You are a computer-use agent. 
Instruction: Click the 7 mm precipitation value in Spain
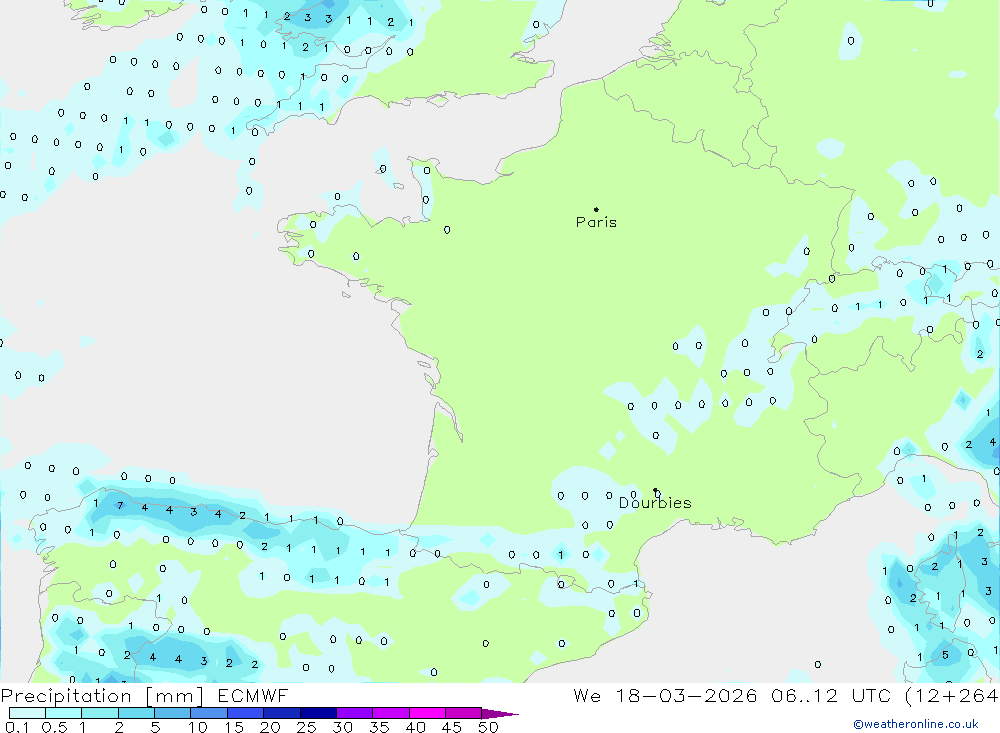coord(120,506)
